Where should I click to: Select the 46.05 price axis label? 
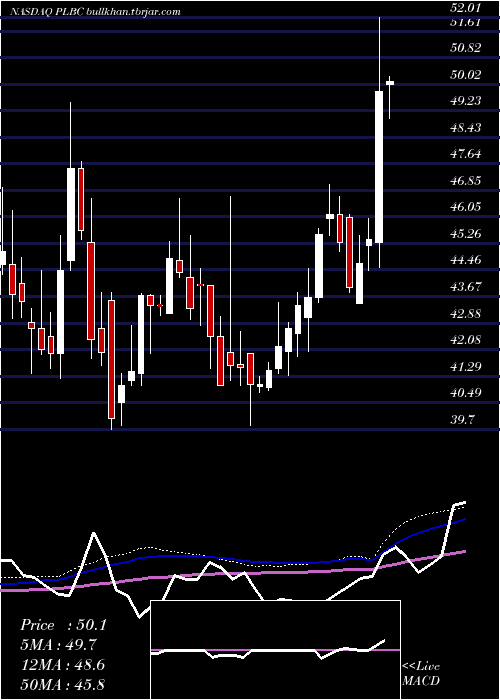click(x=466, y=207)
